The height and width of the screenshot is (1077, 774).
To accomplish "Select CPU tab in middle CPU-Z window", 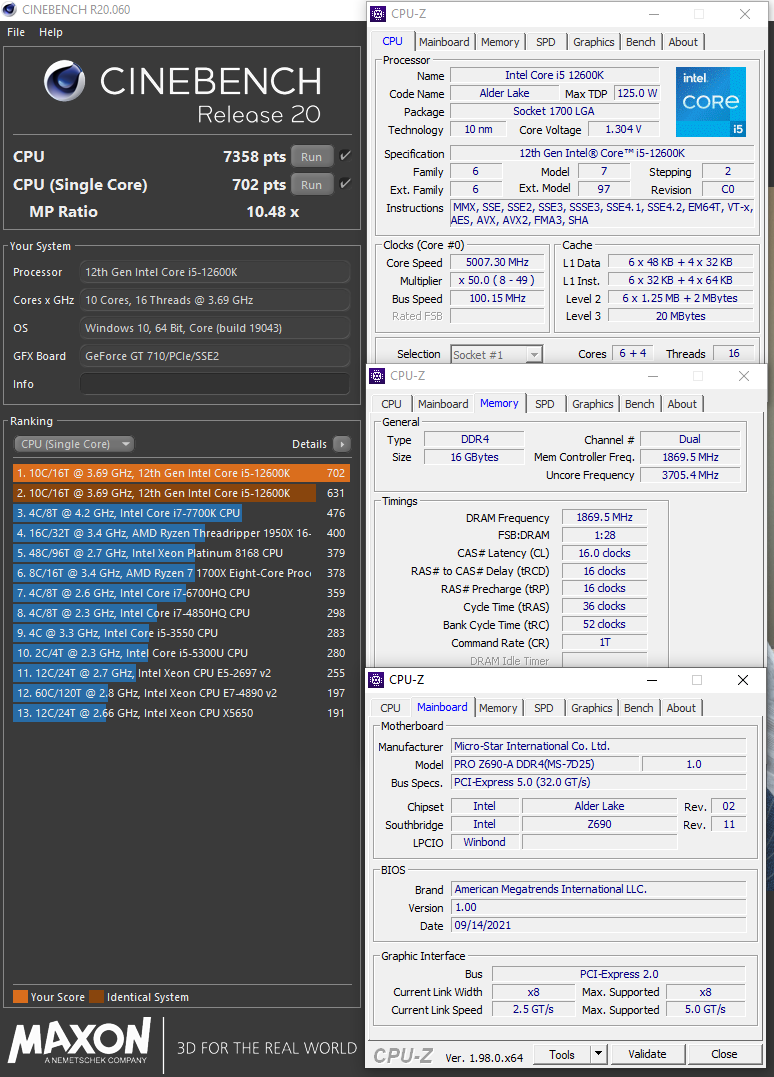I will (391, 404).
